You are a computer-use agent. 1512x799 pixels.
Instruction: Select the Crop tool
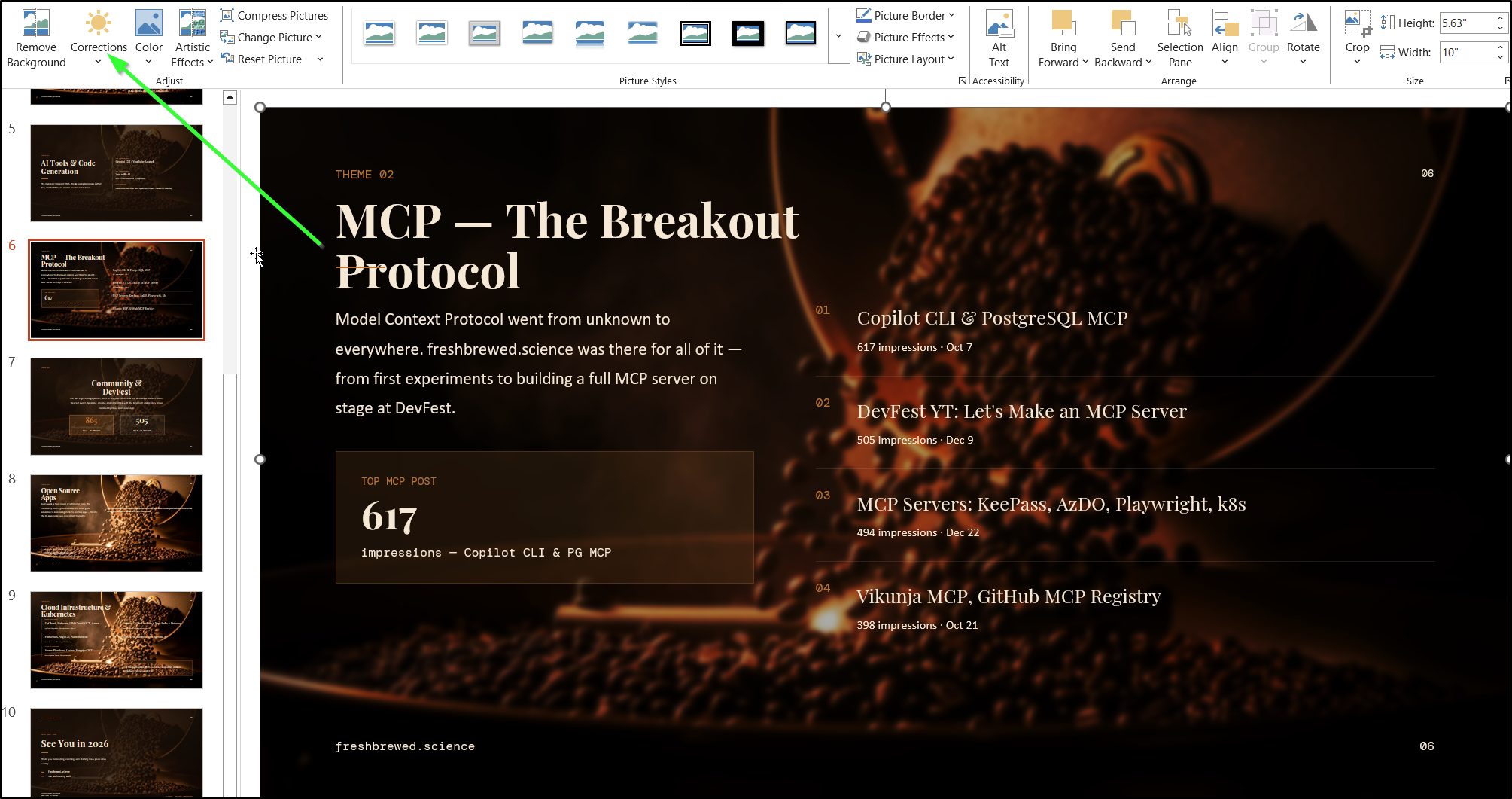tap(1357, 38)
